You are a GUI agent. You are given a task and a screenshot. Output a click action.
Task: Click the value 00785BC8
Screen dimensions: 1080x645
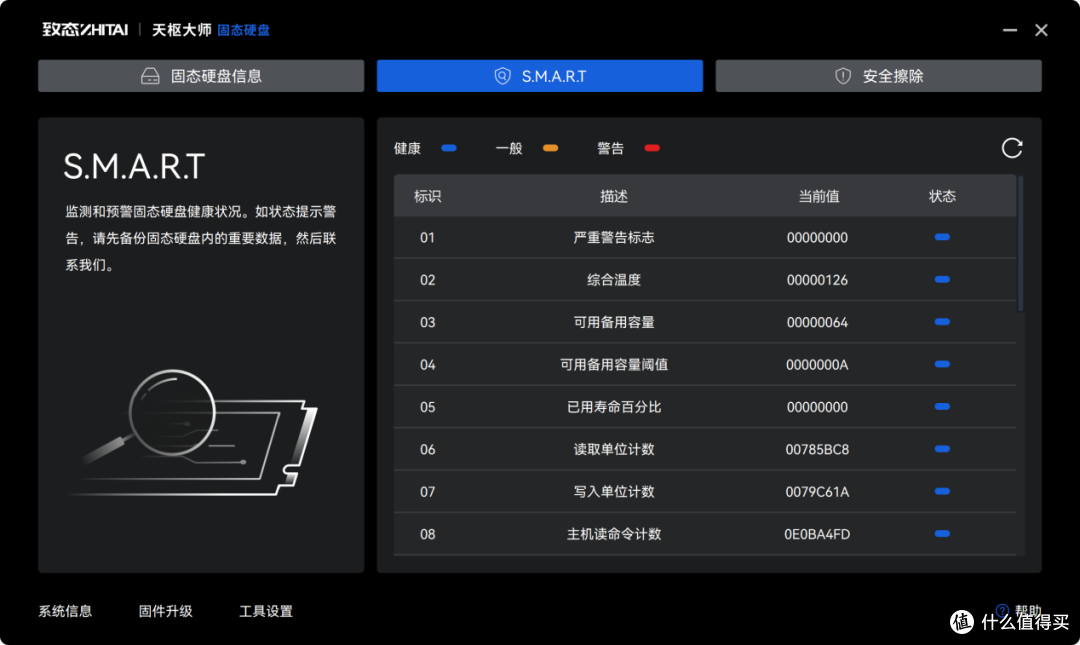[x=818, y=449]
